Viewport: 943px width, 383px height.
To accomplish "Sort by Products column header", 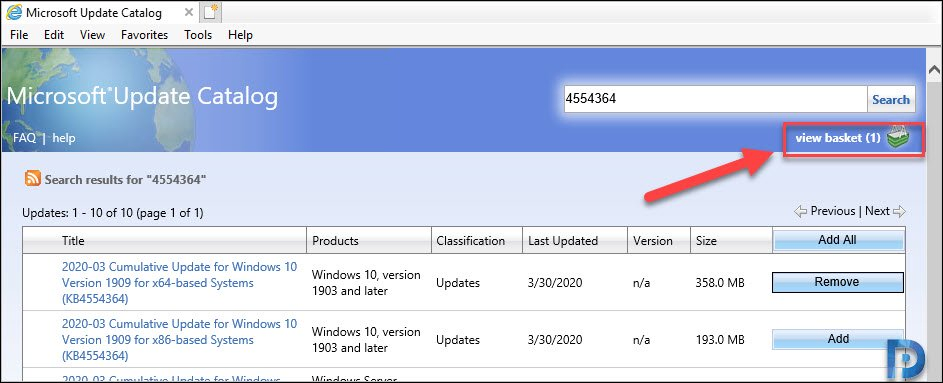I will pyautogui.click(x=336, y=241).
